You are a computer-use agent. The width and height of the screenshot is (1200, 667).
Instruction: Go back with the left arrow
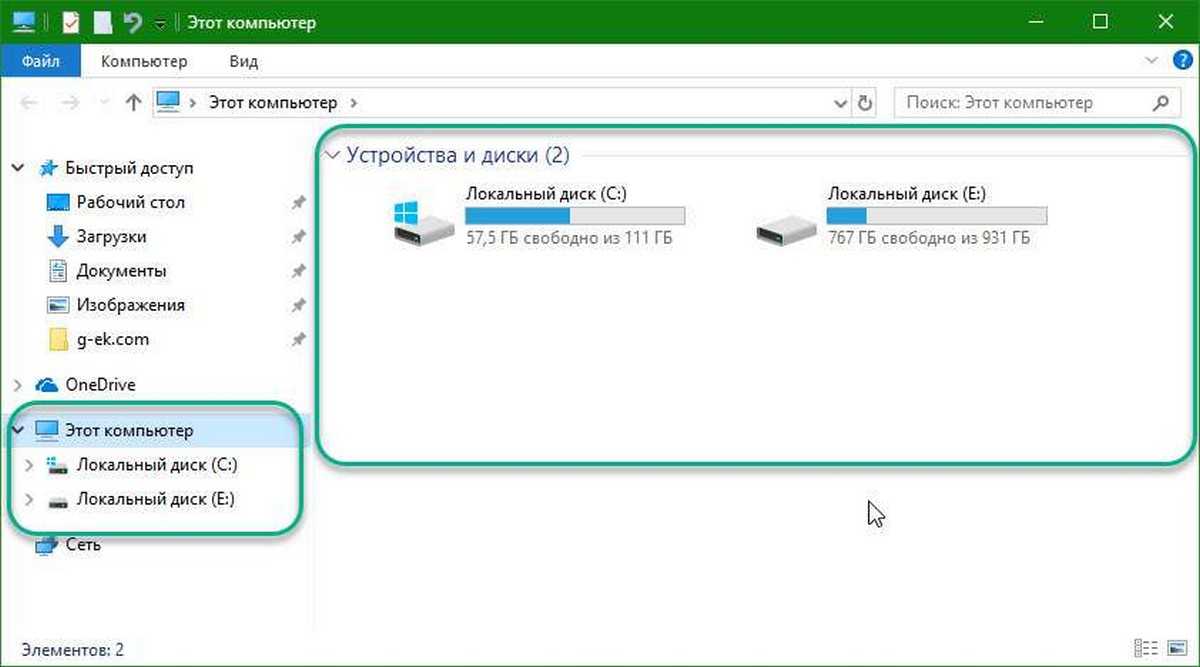coord(29,103)
